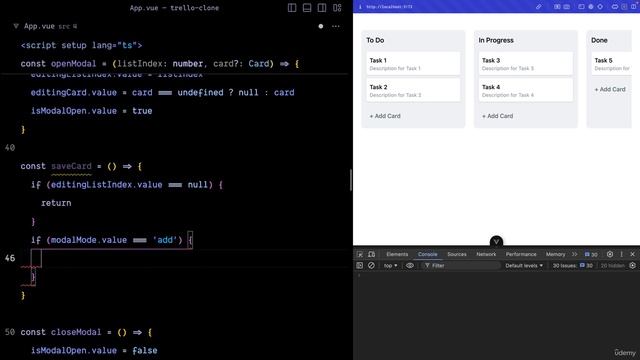
Task: Open the Customize Layout icon in VS Code
Action: (337, 8)
